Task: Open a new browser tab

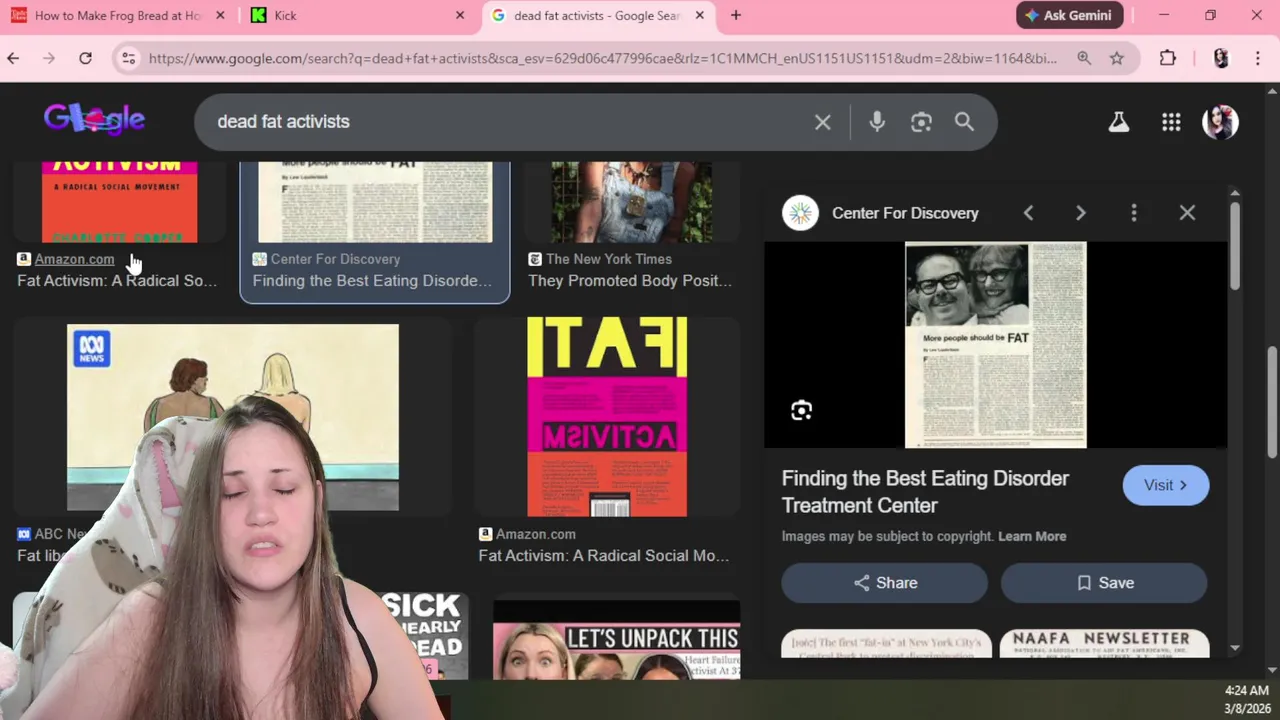Action: pyautogui.click(x=736, y=15)
